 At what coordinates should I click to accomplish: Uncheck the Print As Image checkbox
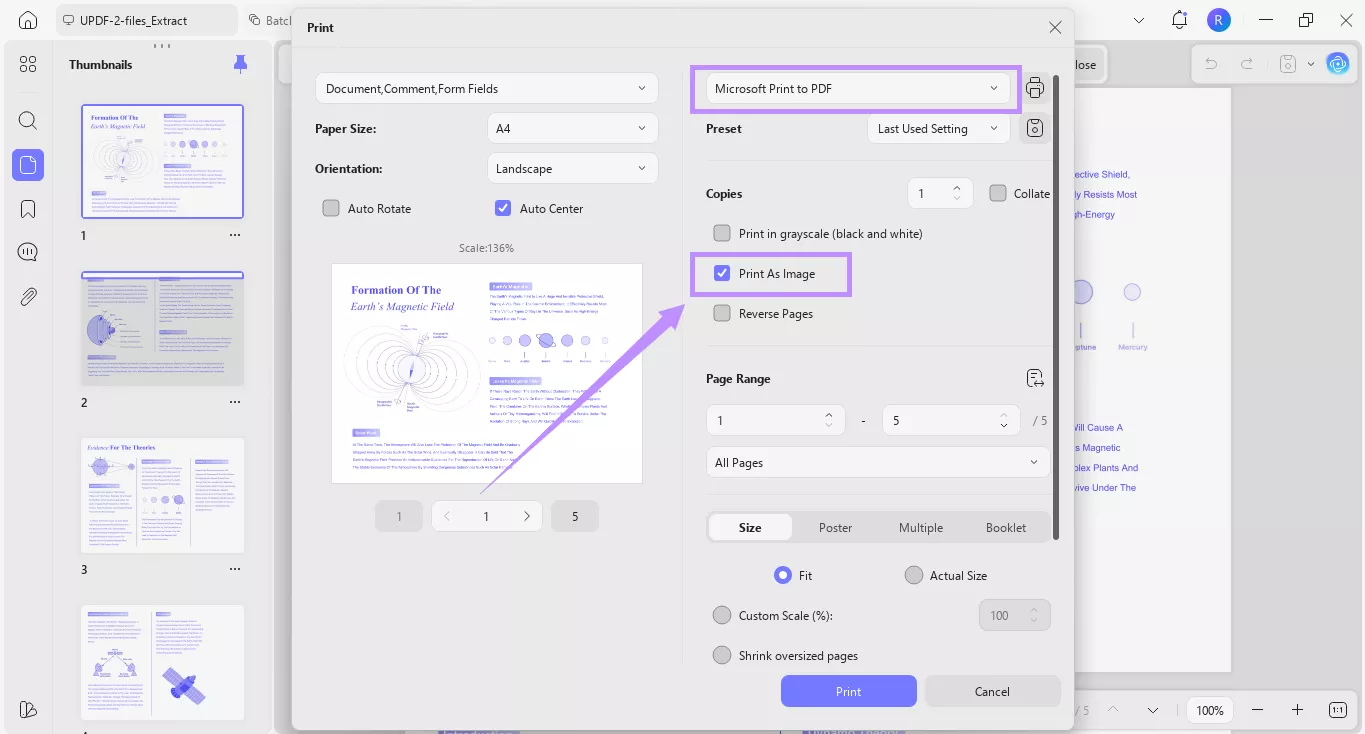pos(722,274)
